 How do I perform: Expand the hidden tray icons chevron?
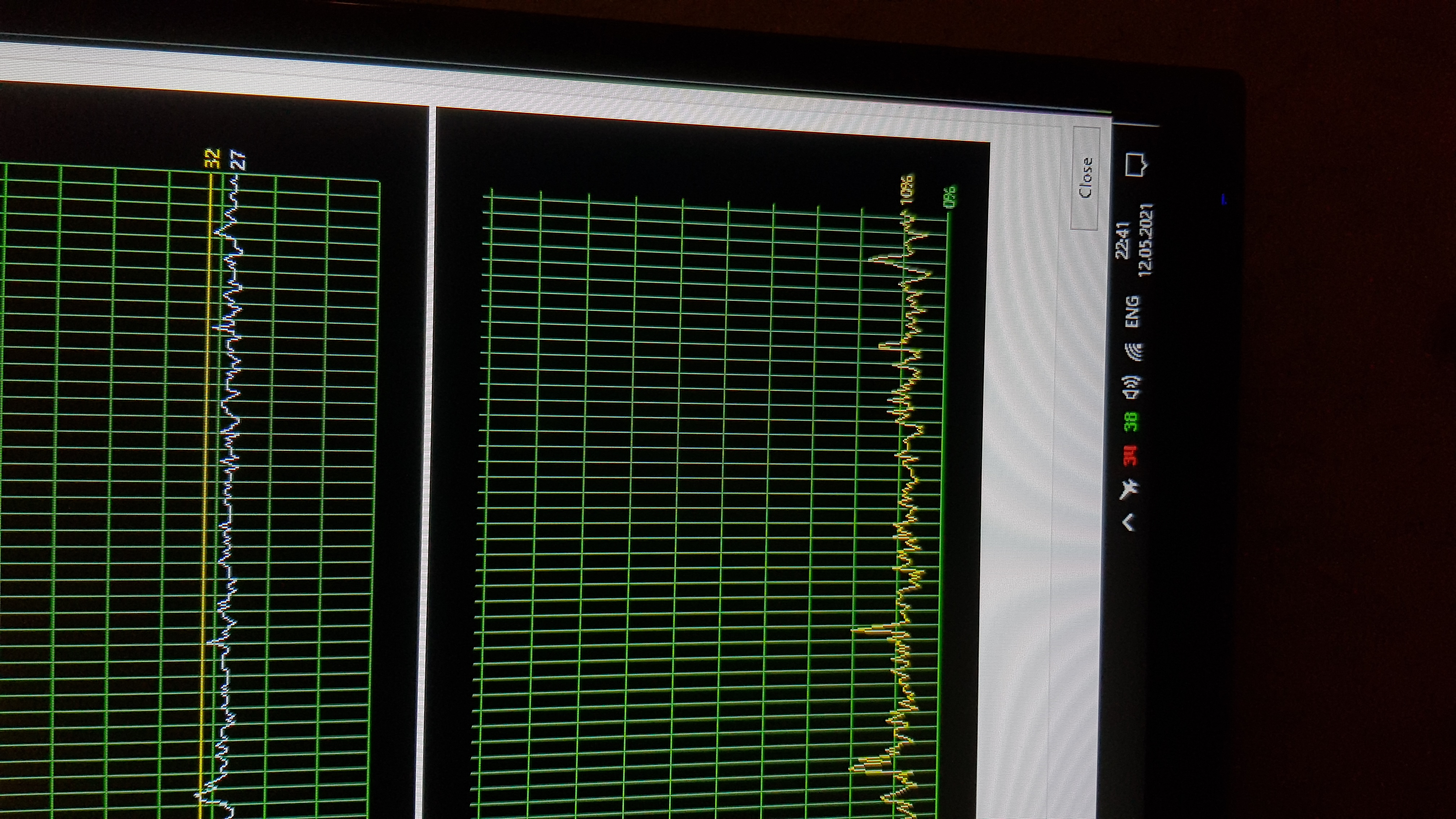(1128, 523)
